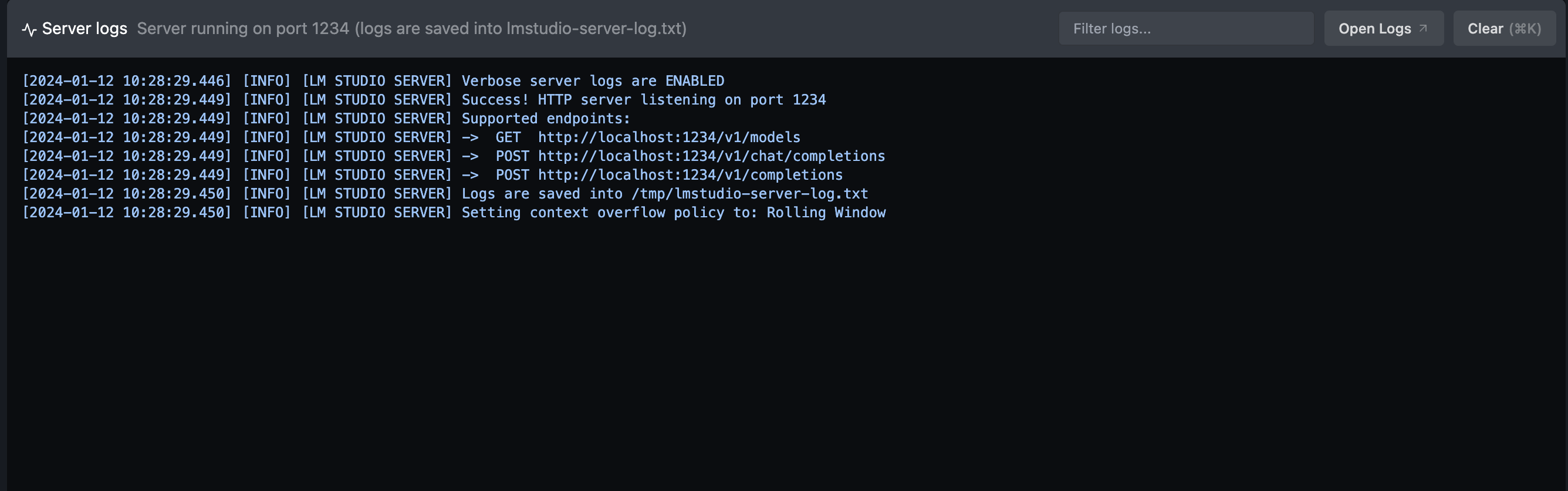Click '/tmp/lmstudio-server-log.txt' log path text
Viewport: 1568px width, 491px height.
[x=750, y=194]
